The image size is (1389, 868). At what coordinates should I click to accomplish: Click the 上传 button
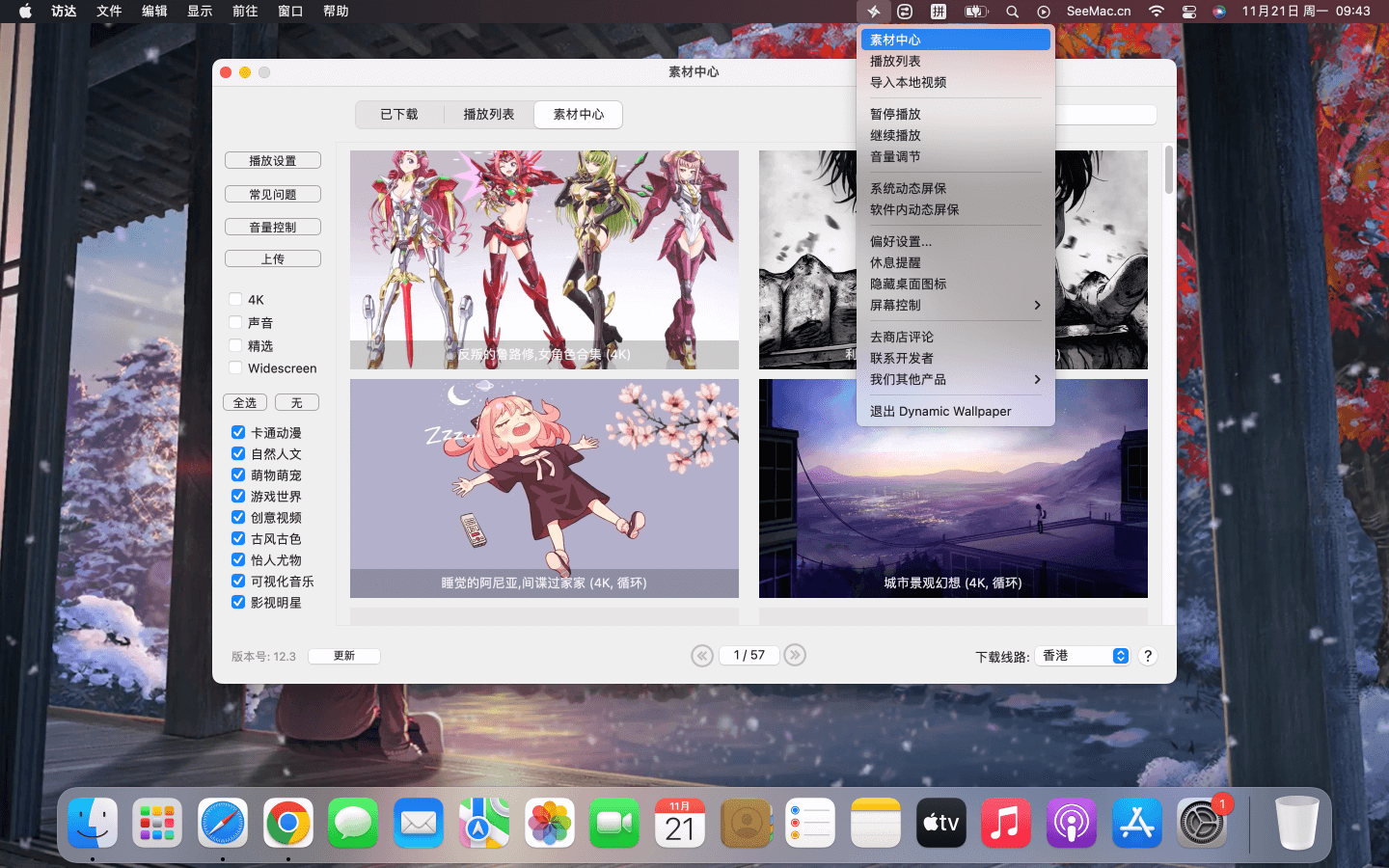tap(273, 258)
